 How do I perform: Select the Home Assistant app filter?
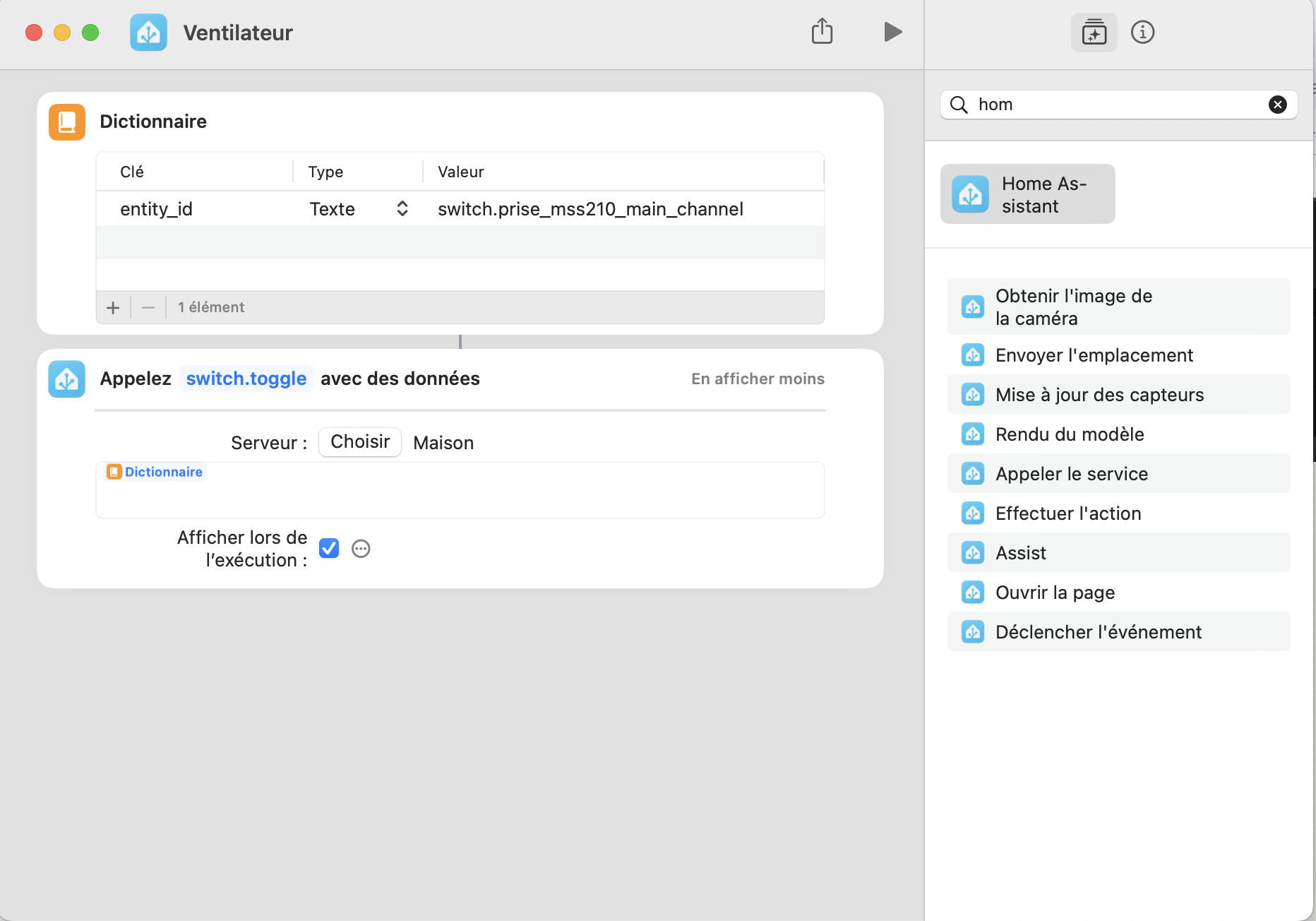1027,194
